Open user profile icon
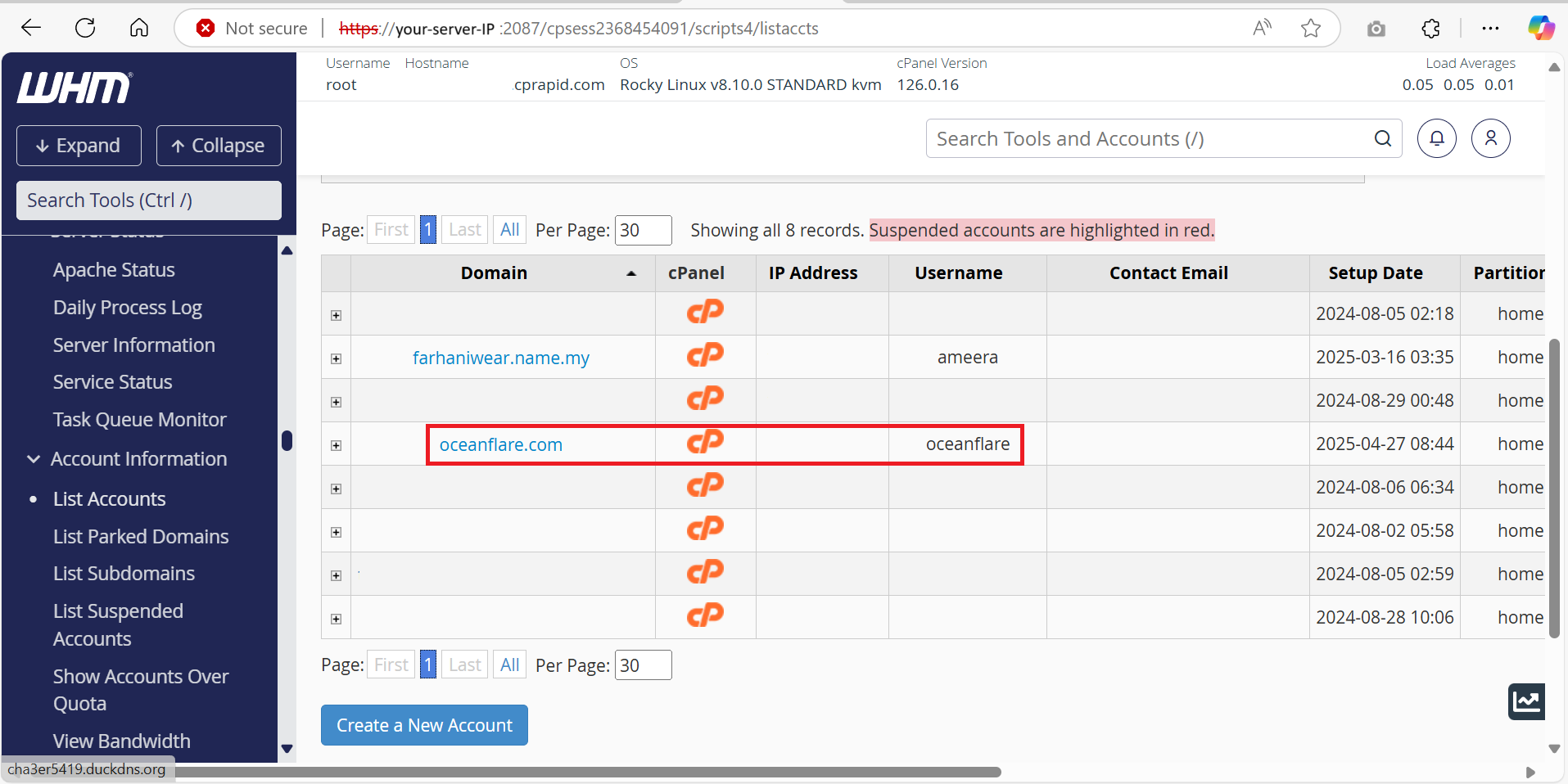The height and width of the screenshot is (784, 1568). point(1491,138)
